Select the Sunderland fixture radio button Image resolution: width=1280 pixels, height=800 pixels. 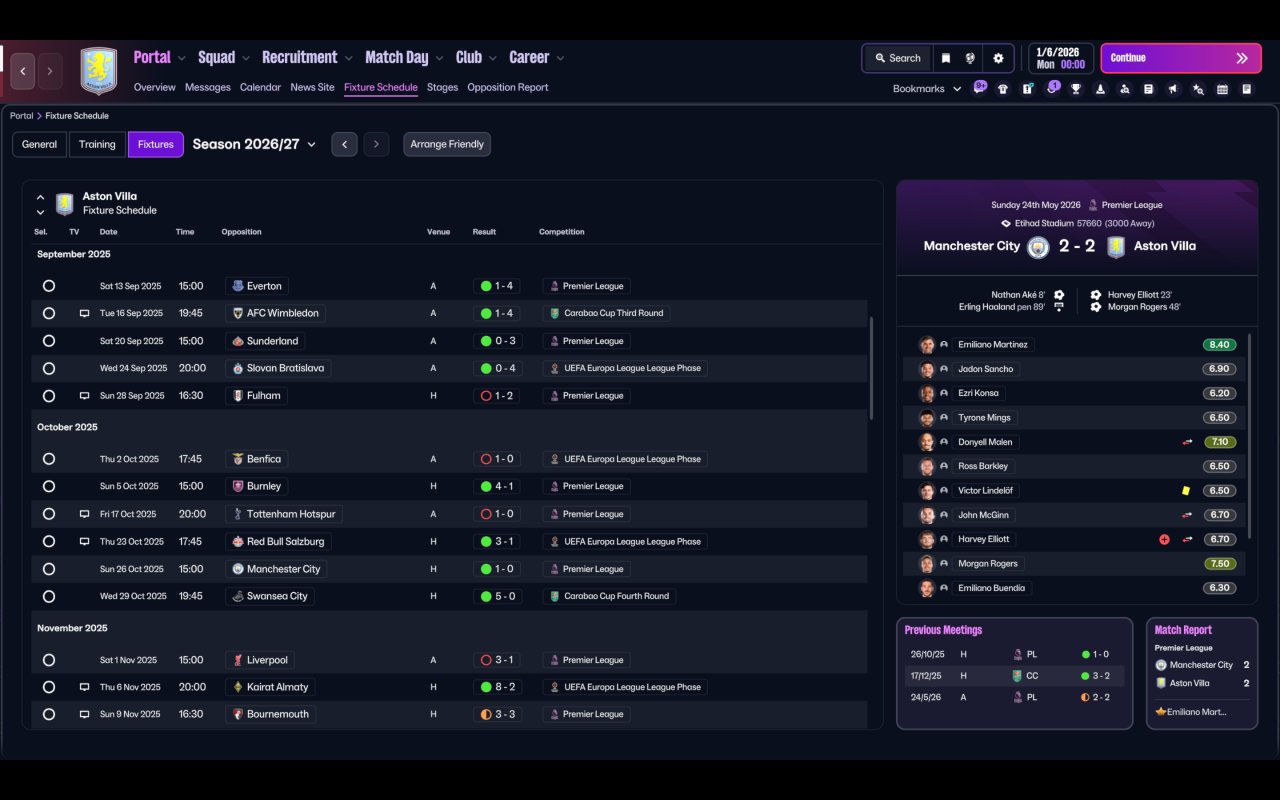tap(49, 341)
